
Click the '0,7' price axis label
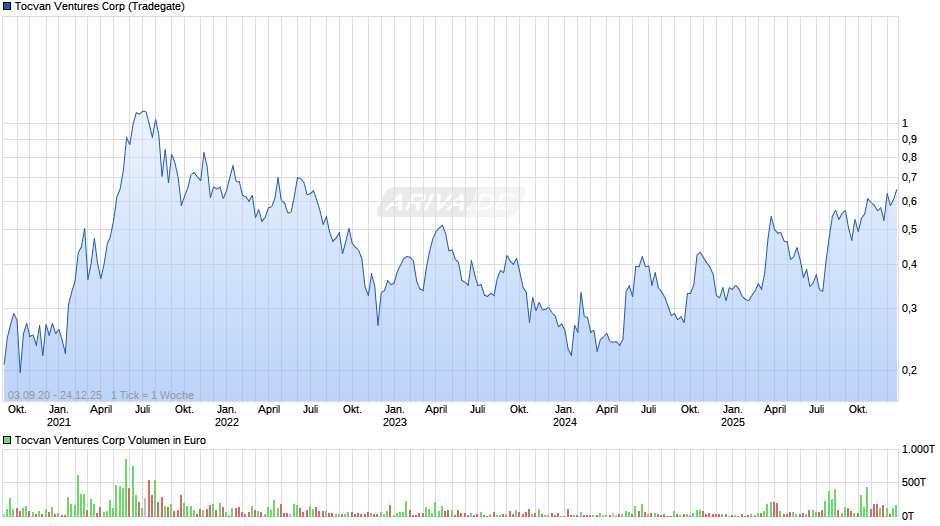(x=909, y=178)
